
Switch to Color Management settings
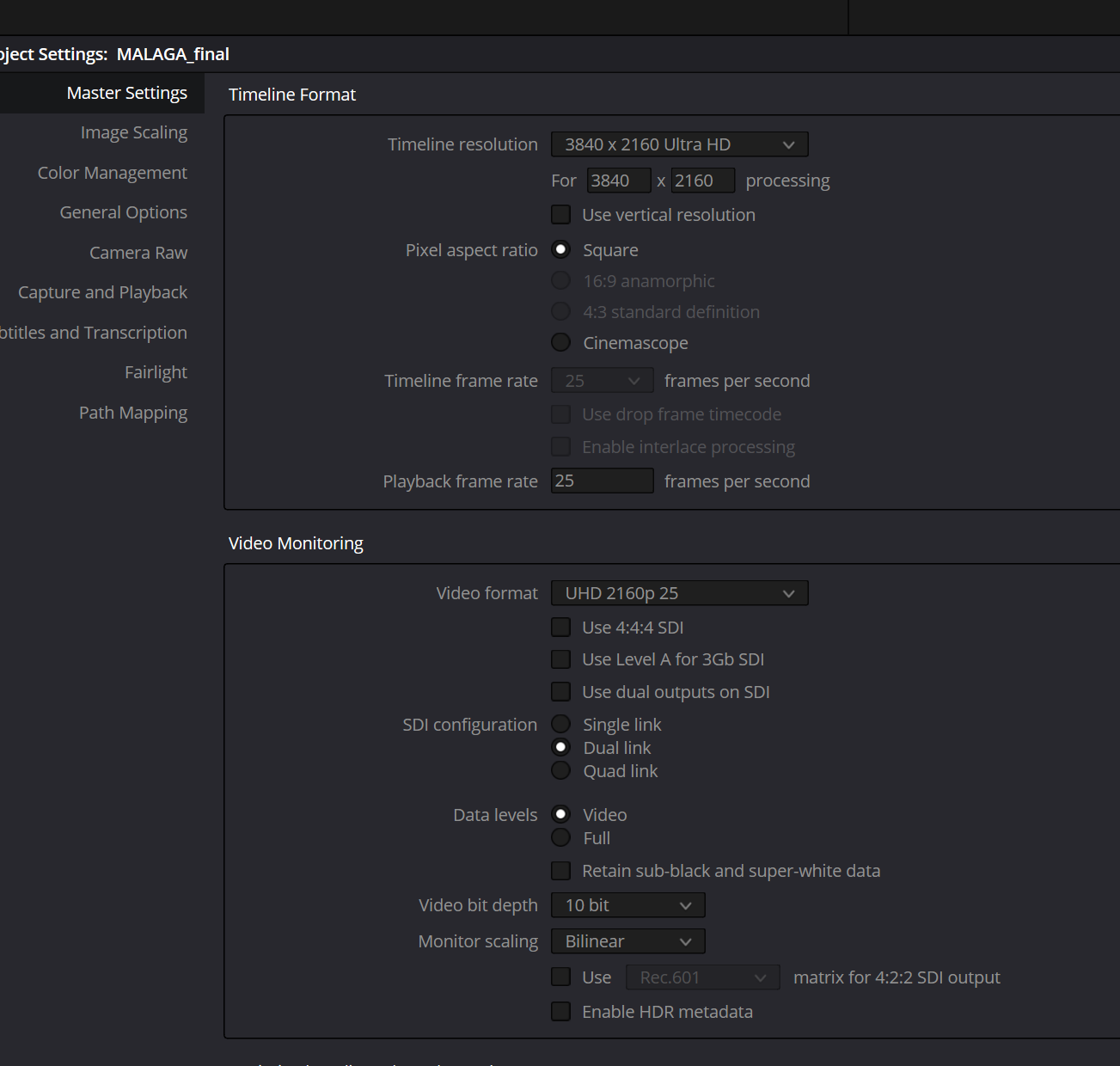click(113, 173)
